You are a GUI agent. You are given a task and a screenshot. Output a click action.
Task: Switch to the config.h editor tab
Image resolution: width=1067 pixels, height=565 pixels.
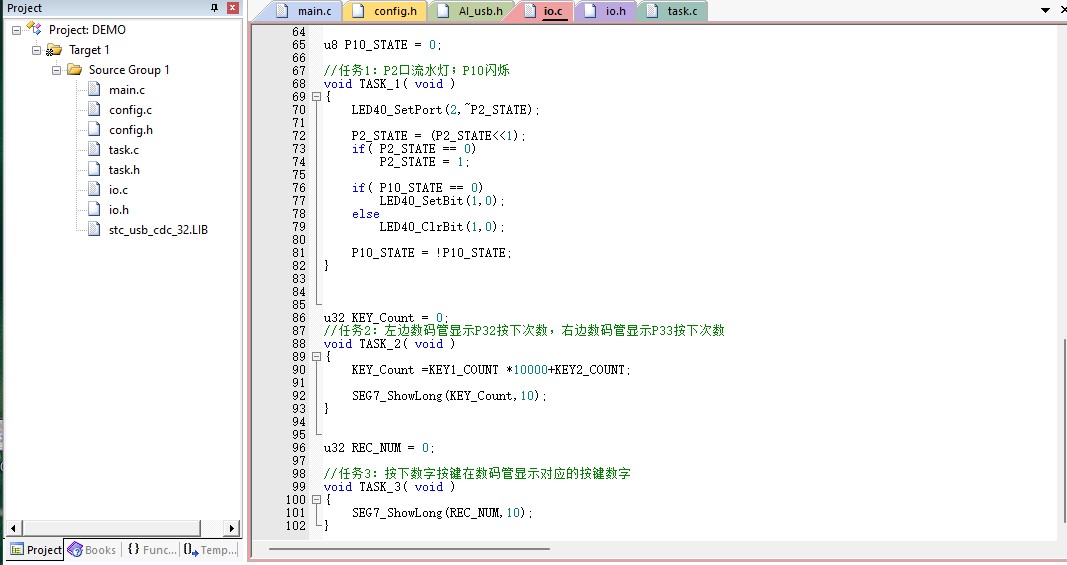(386, 11)
